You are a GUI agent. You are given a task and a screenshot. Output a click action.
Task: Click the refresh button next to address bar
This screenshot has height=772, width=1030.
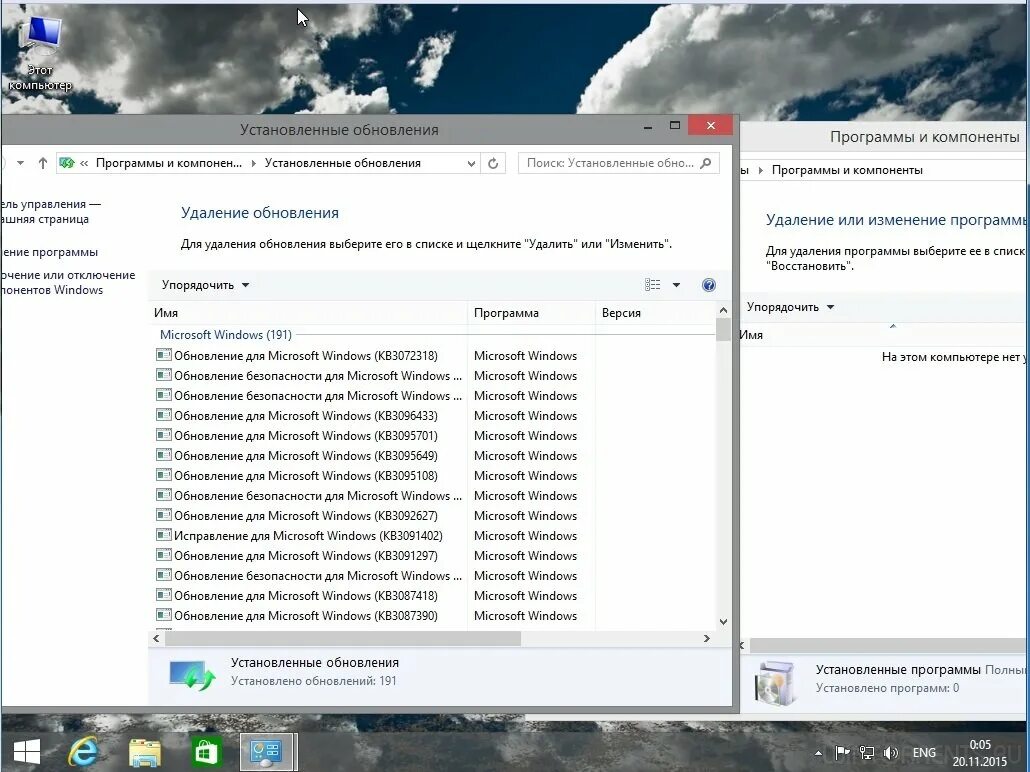pyautogui.click(x=493, y=163)
